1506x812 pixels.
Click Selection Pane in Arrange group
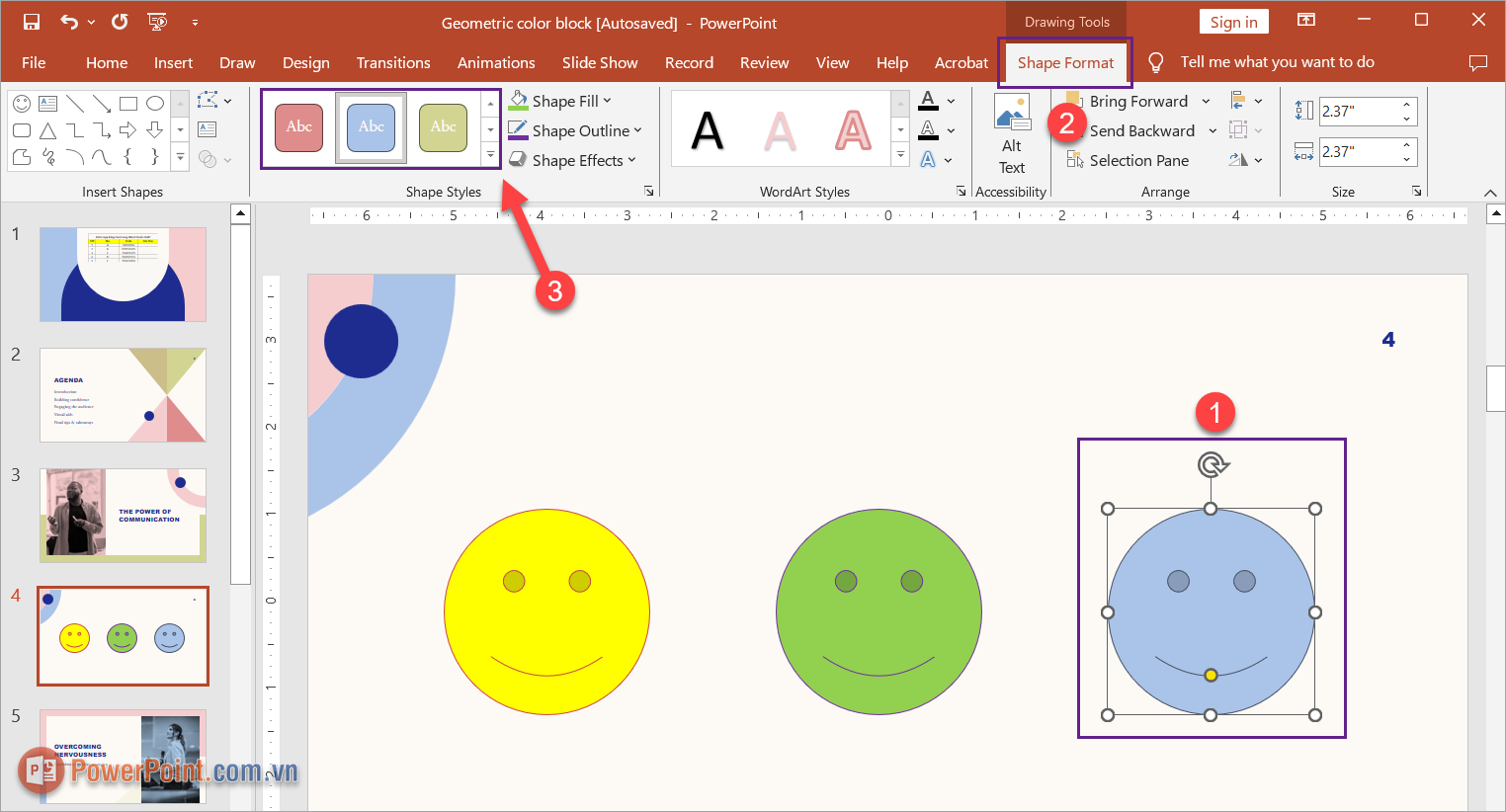tap(1128, 160)
